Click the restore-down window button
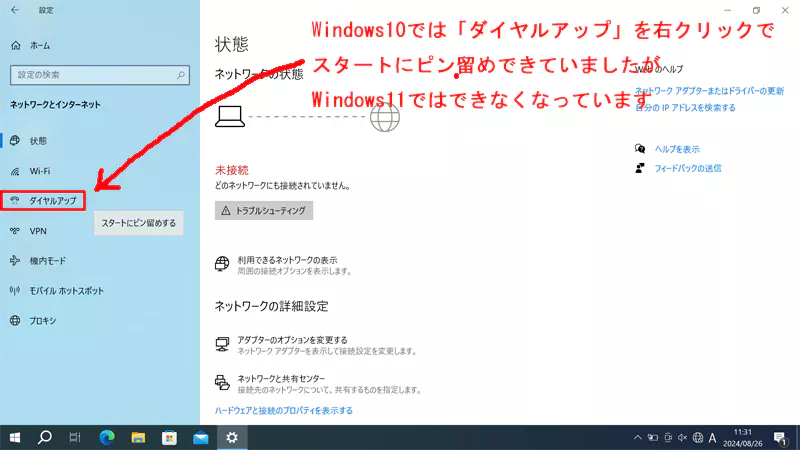 tap(757, 10)
